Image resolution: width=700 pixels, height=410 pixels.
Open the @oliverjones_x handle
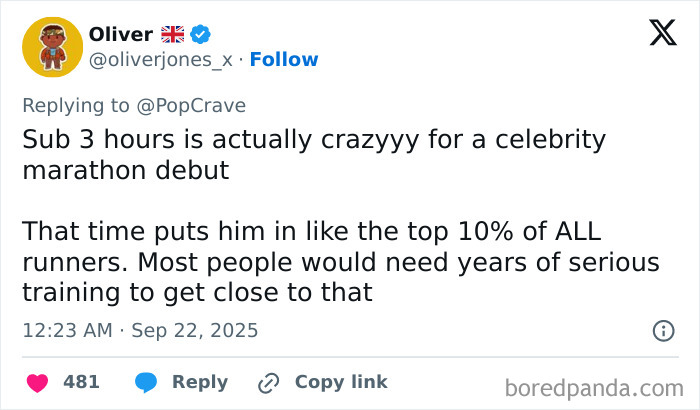(x=160, y=59)
